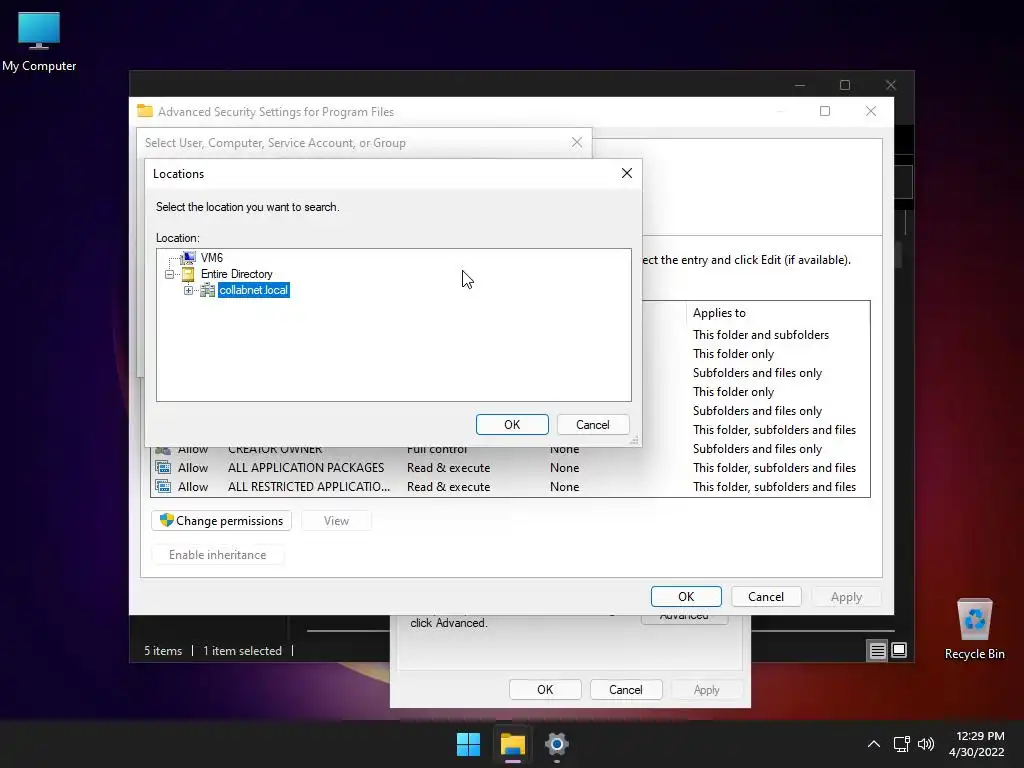Viewport: 1024px width, 768px height.
Task: Open Settings from the taskbar
Action: point(556,744)
